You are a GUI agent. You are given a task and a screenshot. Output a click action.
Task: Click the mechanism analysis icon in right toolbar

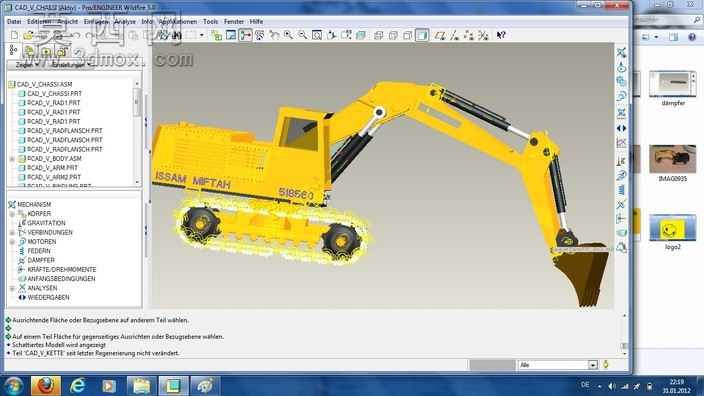pyautogui.click(x=621, y=112)
